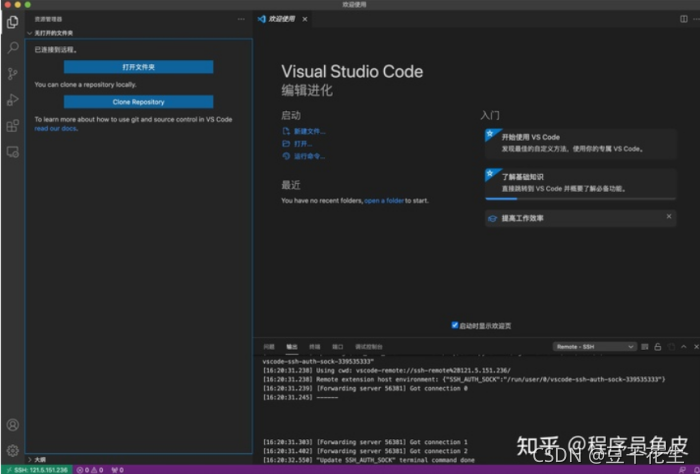Open the Run and Debug view icon
The width and height of the screenshot is (700, 474).
(13, 100)
